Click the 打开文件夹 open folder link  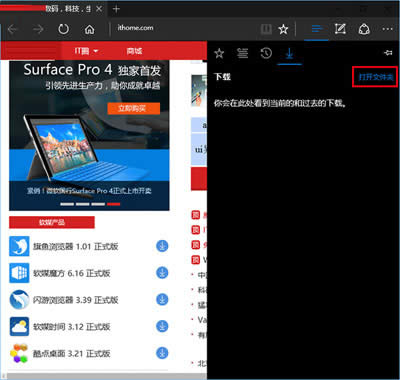(376, 77)
